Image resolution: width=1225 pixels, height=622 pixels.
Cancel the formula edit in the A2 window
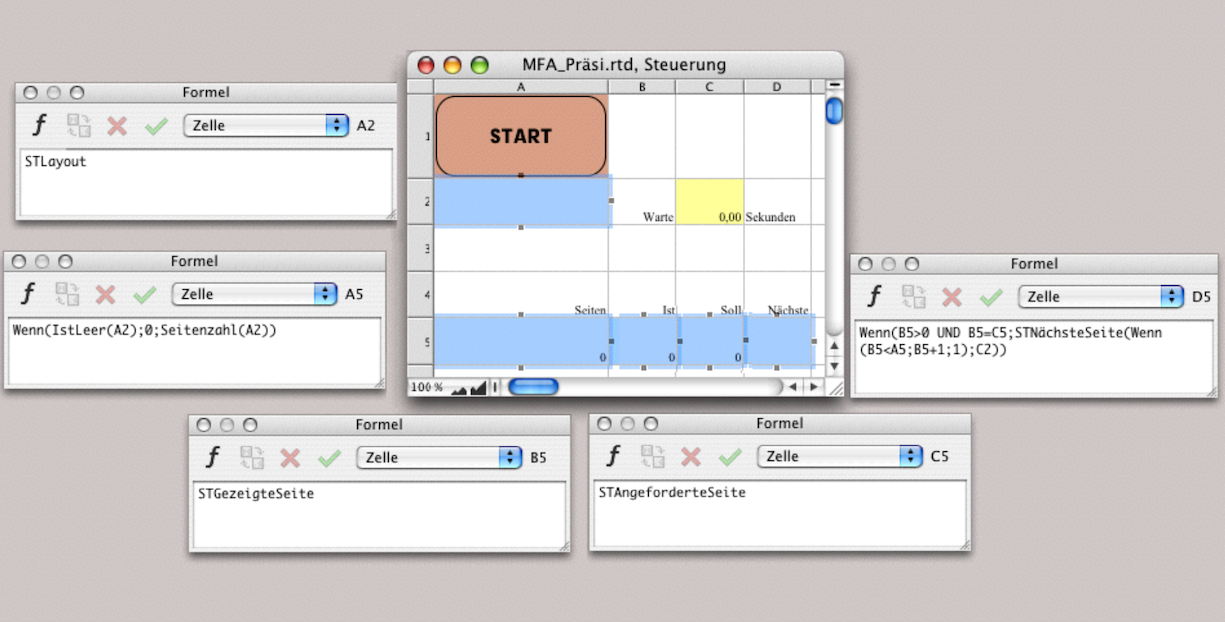pos(117,125)
